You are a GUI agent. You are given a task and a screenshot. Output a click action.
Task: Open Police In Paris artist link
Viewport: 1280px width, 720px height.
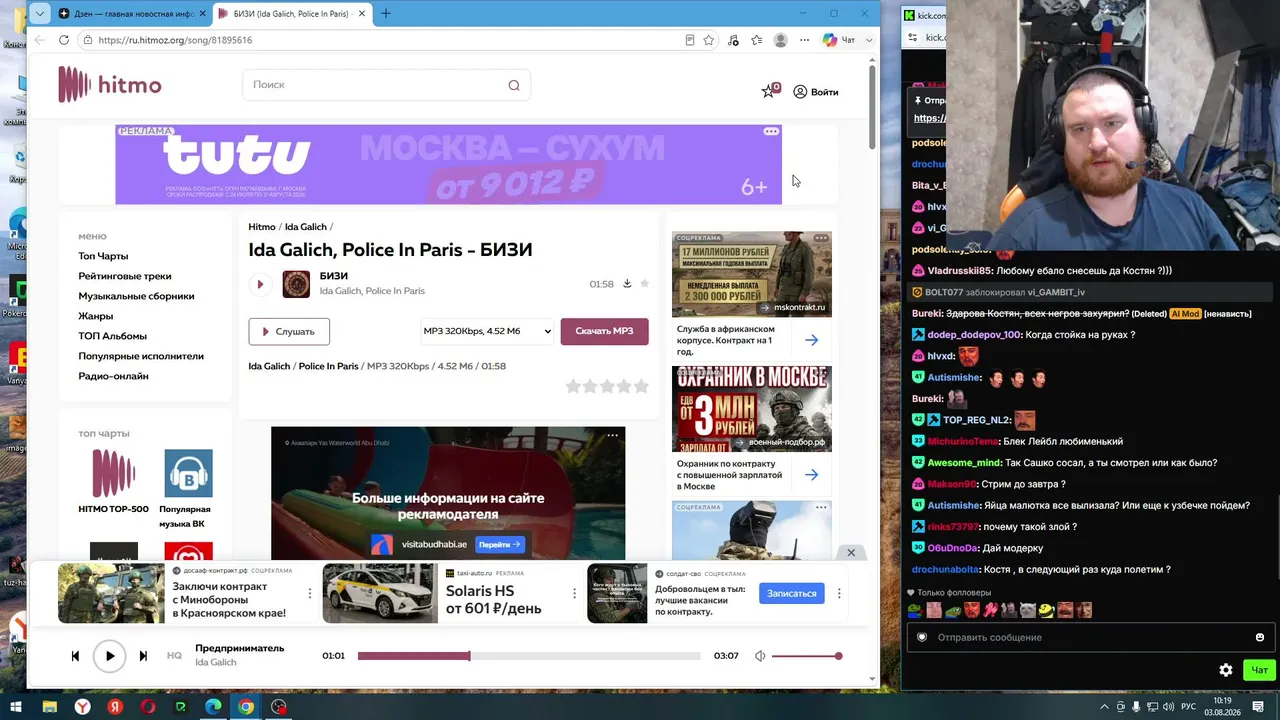pyautogui.click(x=328, y=366)
